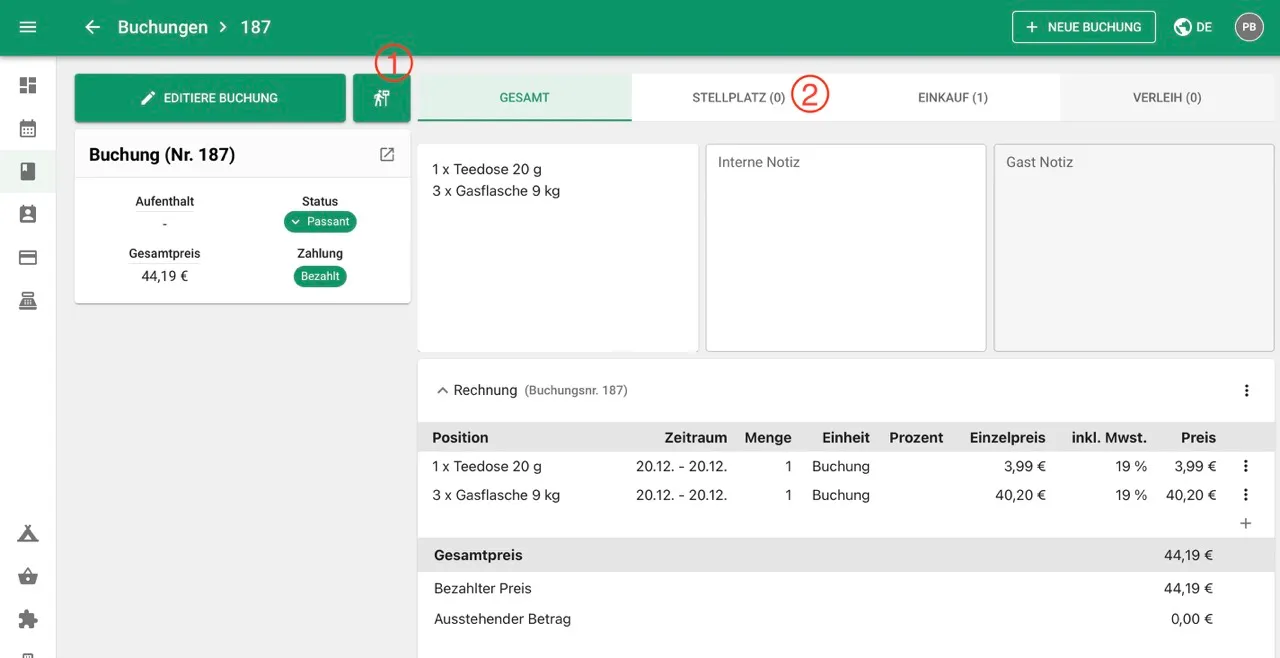Click into the Gast Notiz field

tap(1134, 248)
